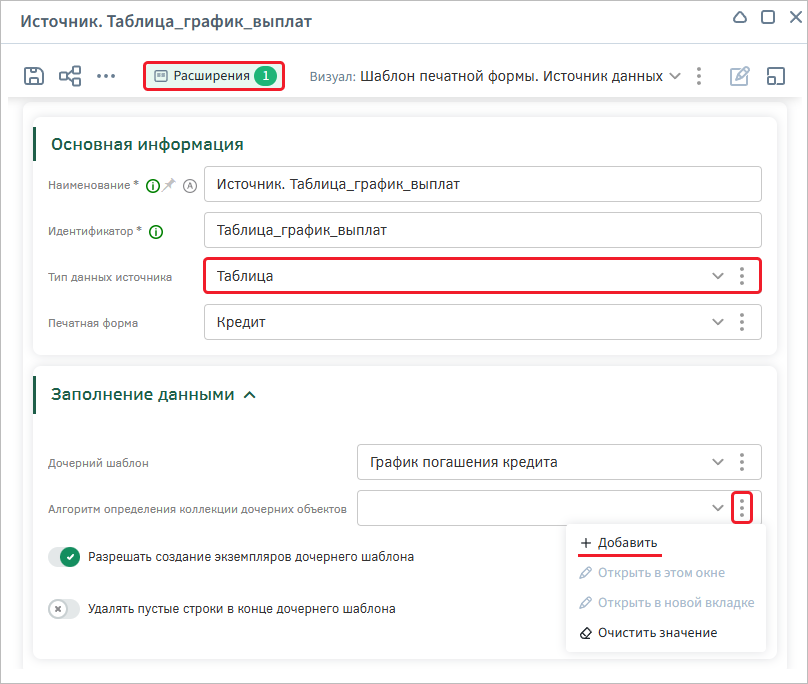
Task: Expand Алгоритм определения коллекции dropdown arrow
Action: pos(718,508)
